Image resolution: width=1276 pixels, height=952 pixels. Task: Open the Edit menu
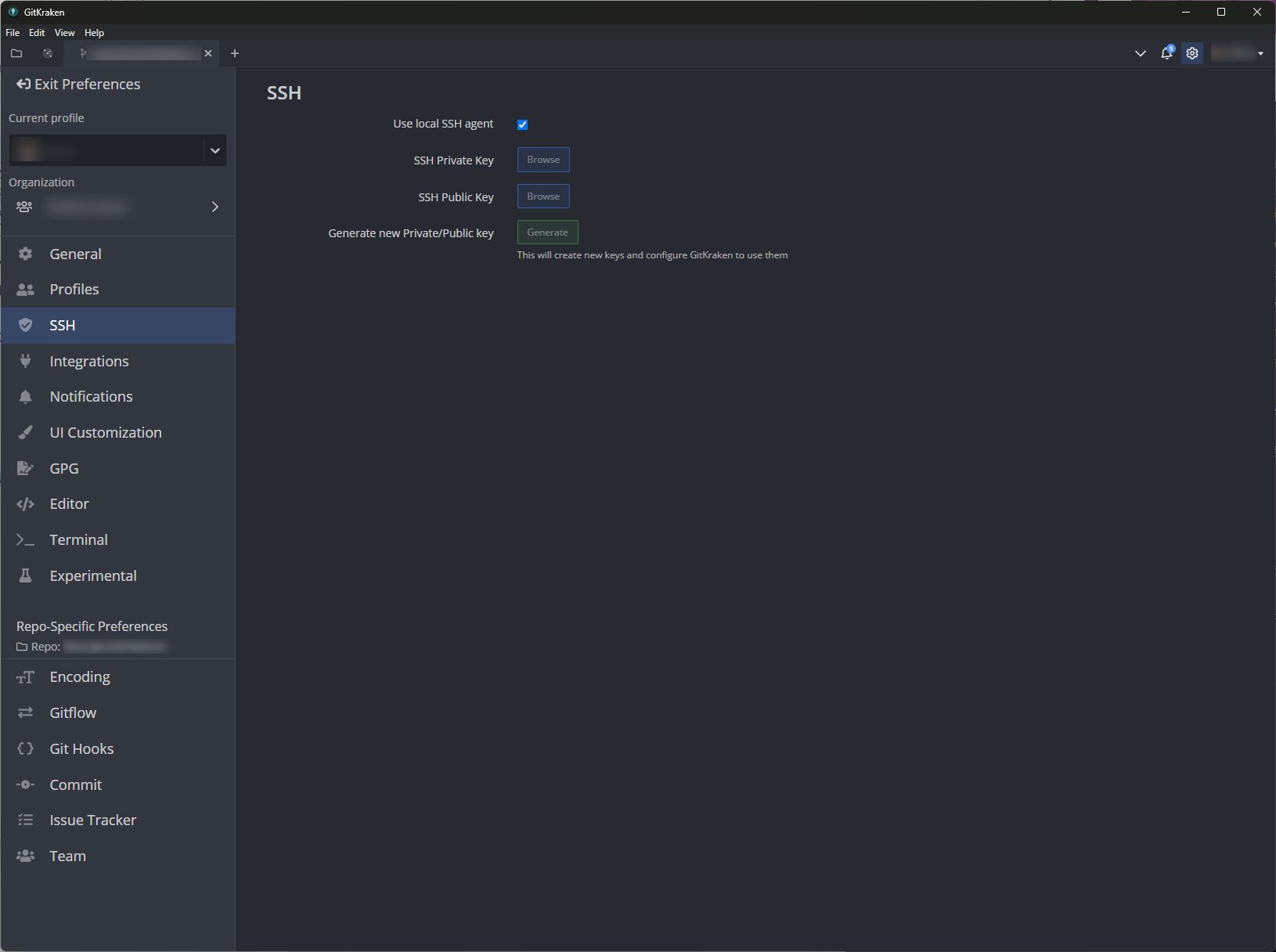pyautogui.click(x=37, y=33)
